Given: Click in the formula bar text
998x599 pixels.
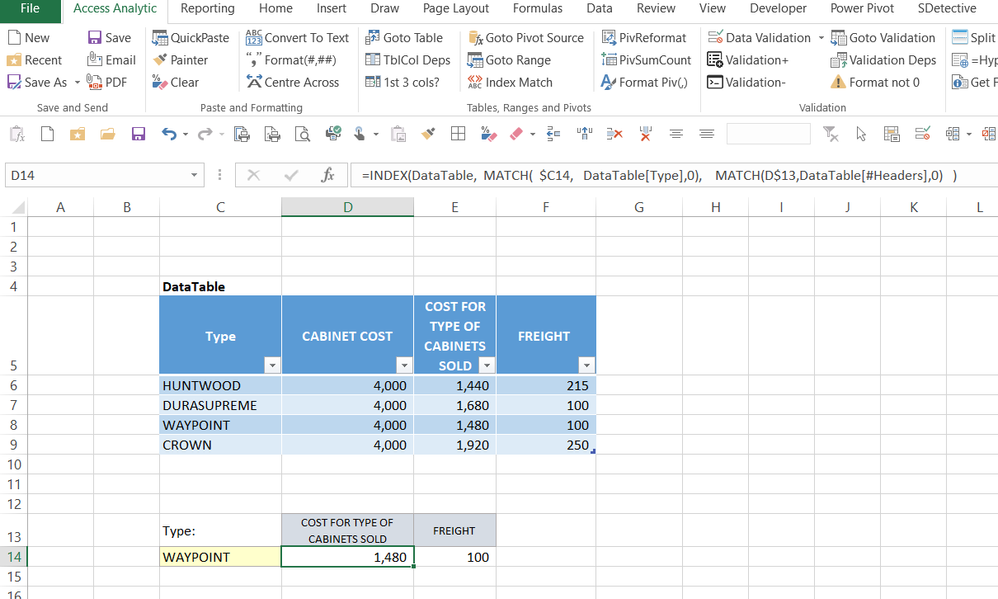Looking at the screenshot, I should (659, 176).
